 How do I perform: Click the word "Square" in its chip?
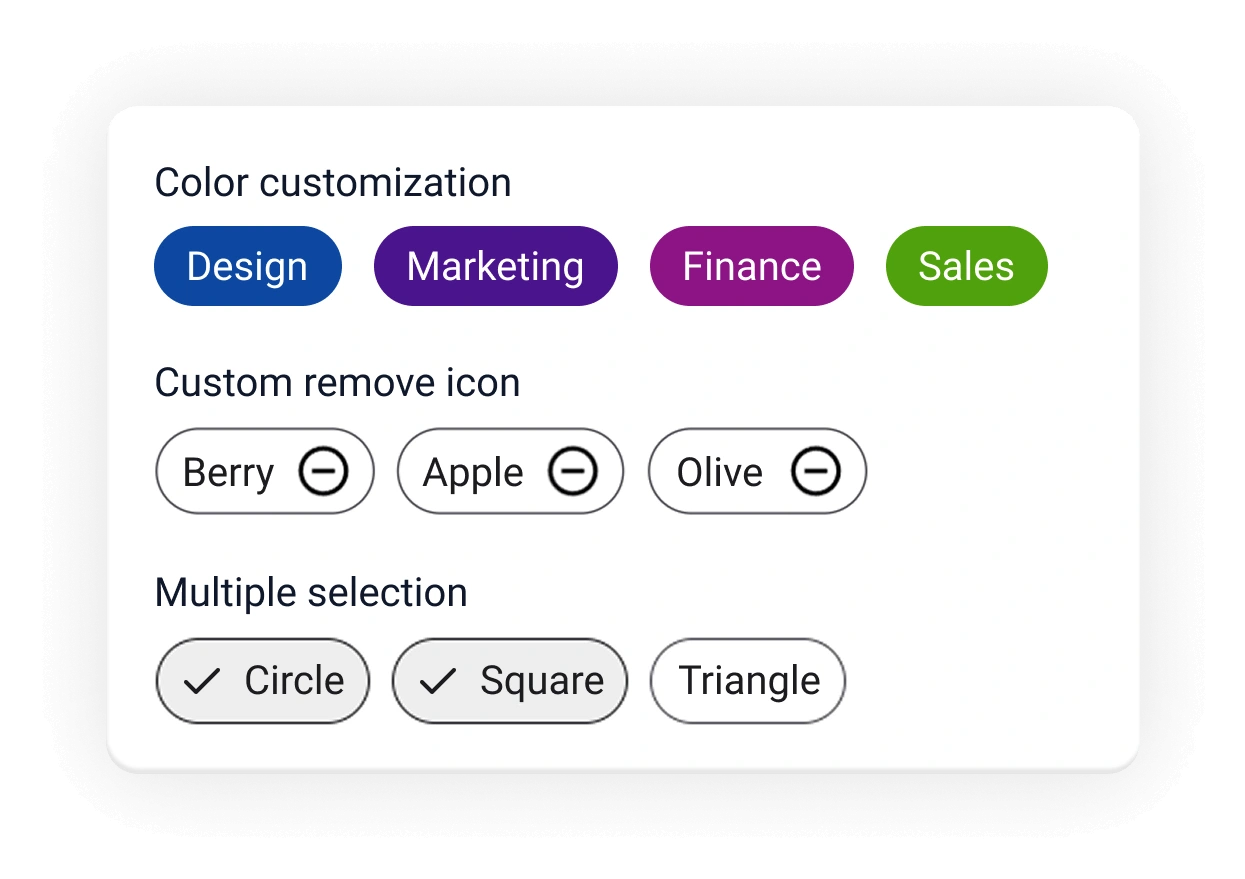coord(542,681)
